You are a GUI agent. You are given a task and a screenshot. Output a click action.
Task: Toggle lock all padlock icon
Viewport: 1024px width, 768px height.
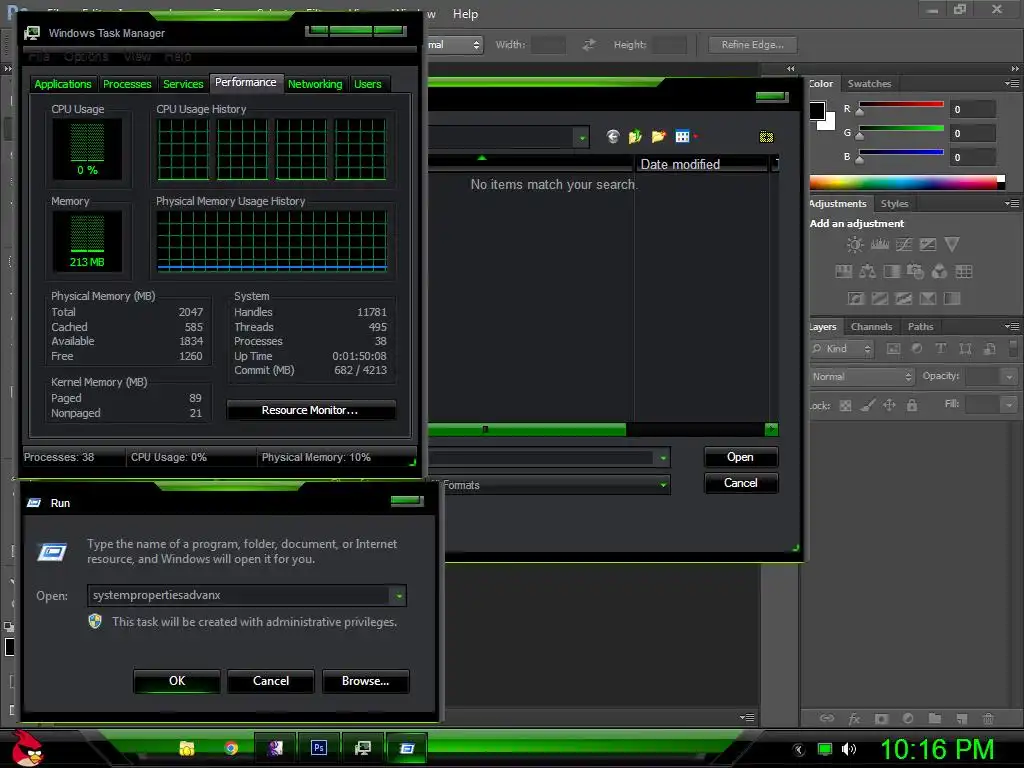tap(912, 406)
